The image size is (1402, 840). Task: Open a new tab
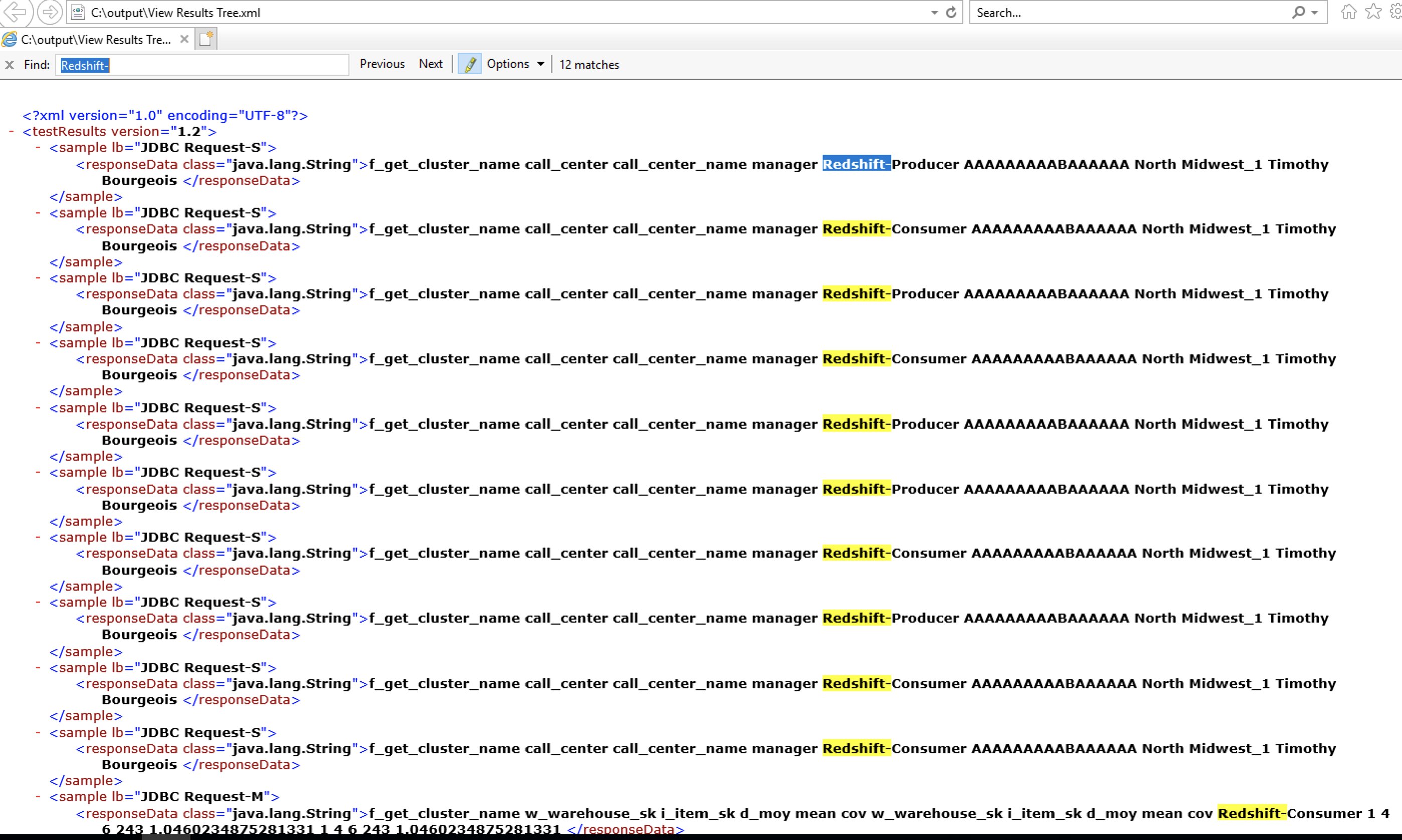coord(206,39)
